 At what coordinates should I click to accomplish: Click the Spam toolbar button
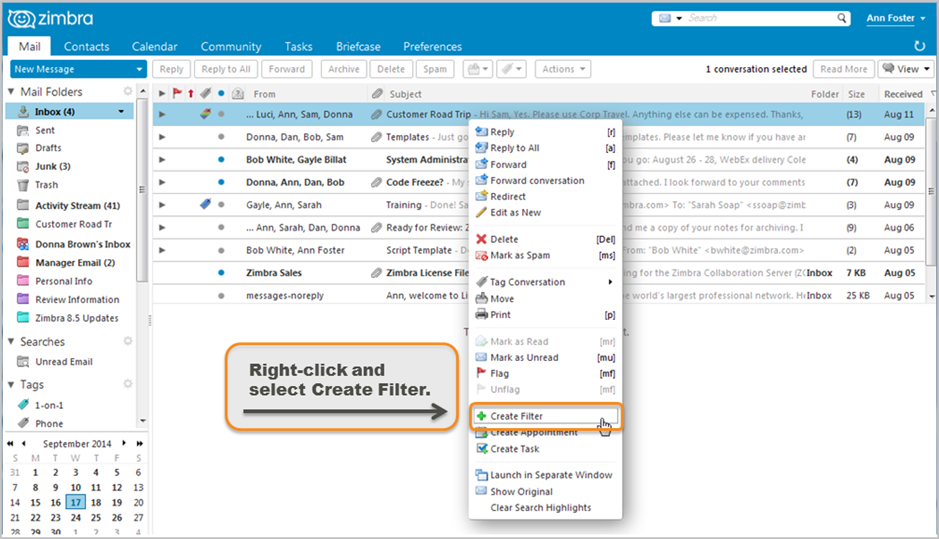pyautogui.click(x=435, y=69)
